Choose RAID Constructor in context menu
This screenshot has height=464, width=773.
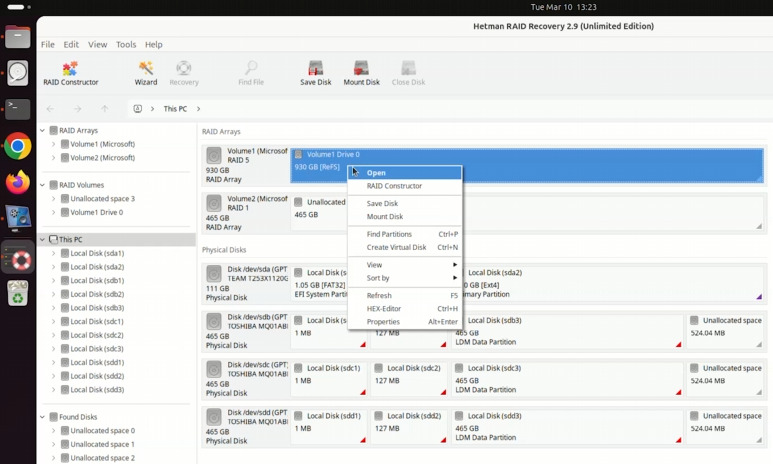[405, 186]
